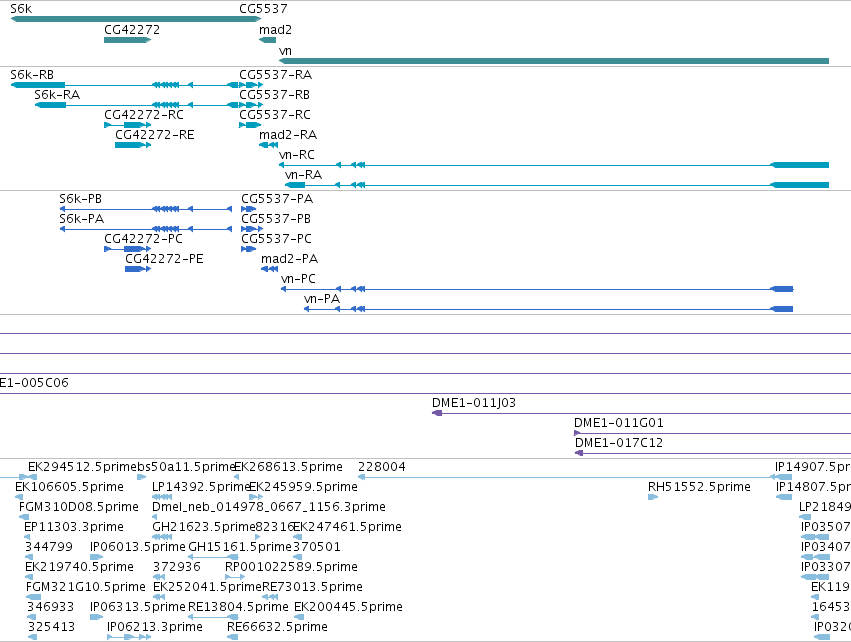Click the EK106605.5prime EST label

(x=69, y=487)
